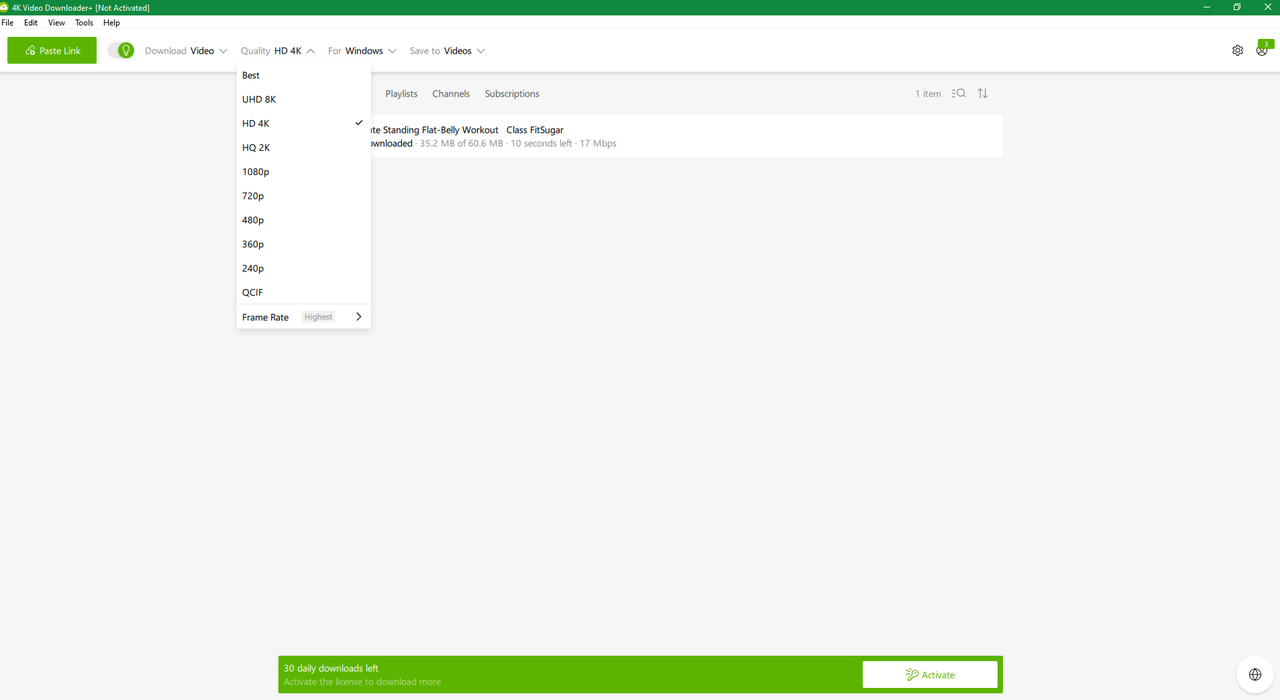Image resolution: width=1280 pixels, height=700 pixels.
Task: Select 1080p quality
Action: (304, 172)
